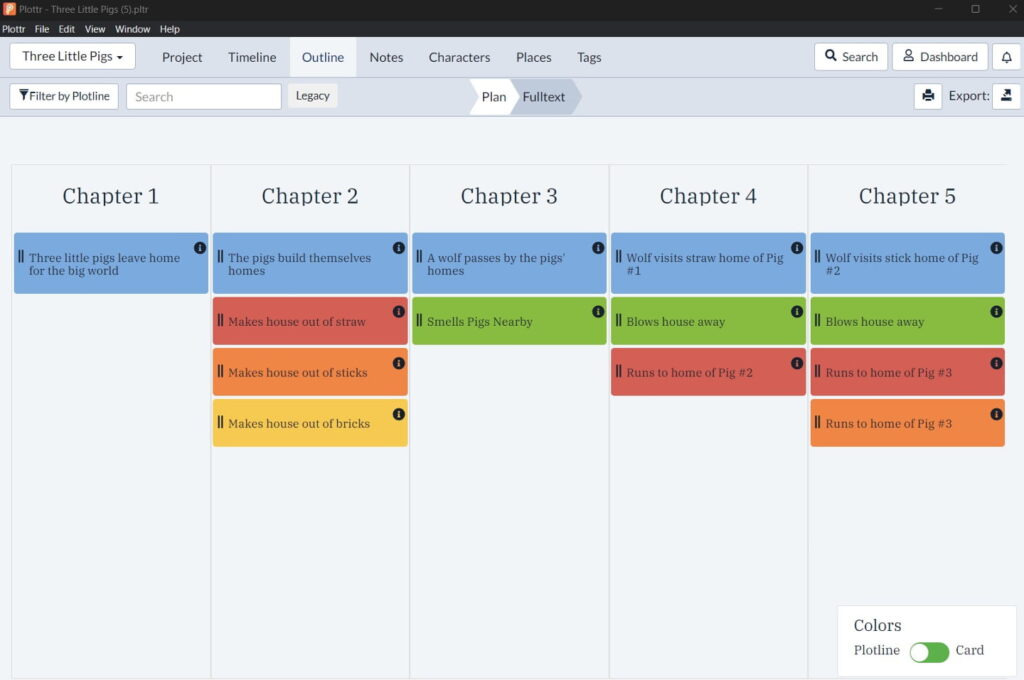Expand the Filter by Plotline options
Image resolution: width=1024 pixels, height=680 pixels.
point(63,95)
